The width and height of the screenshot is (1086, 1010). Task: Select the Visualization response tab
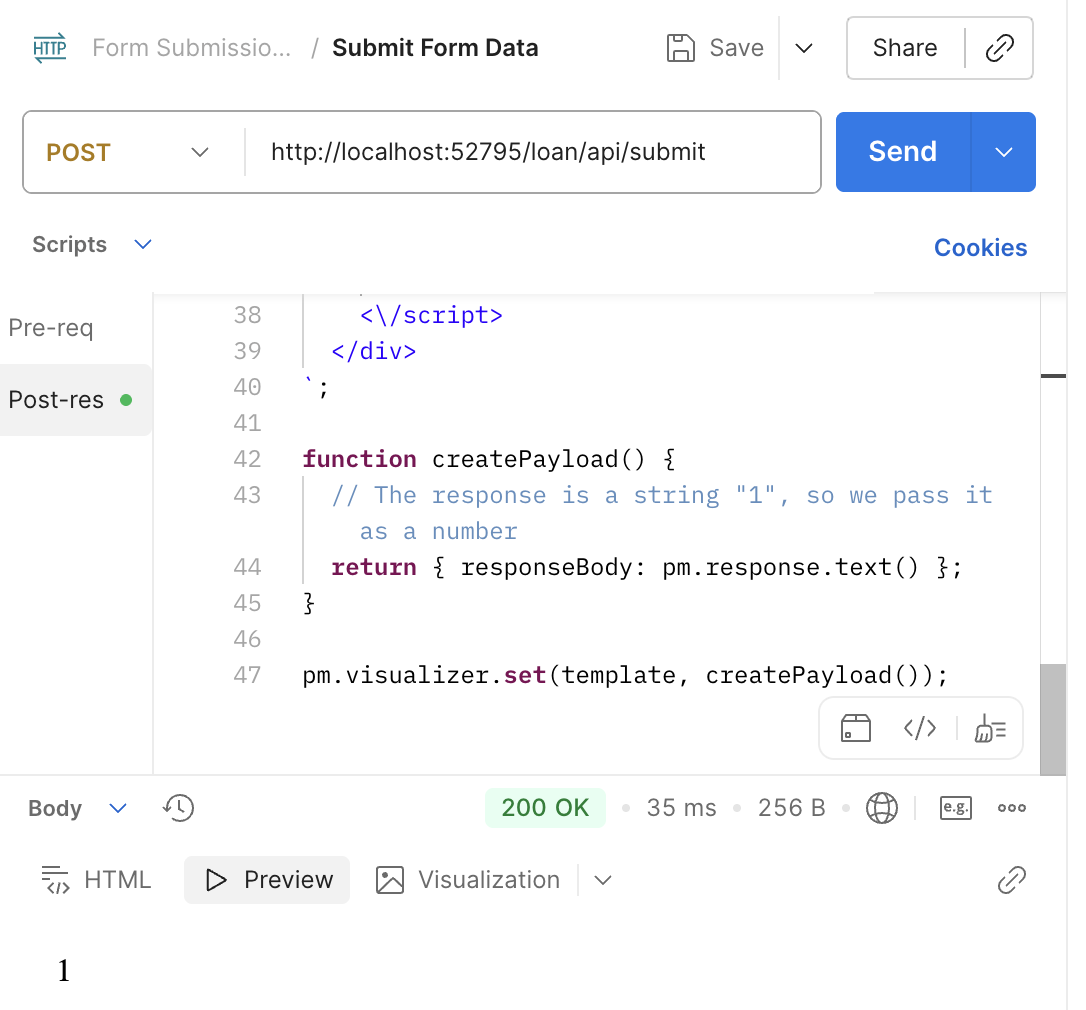click(468, 880)
